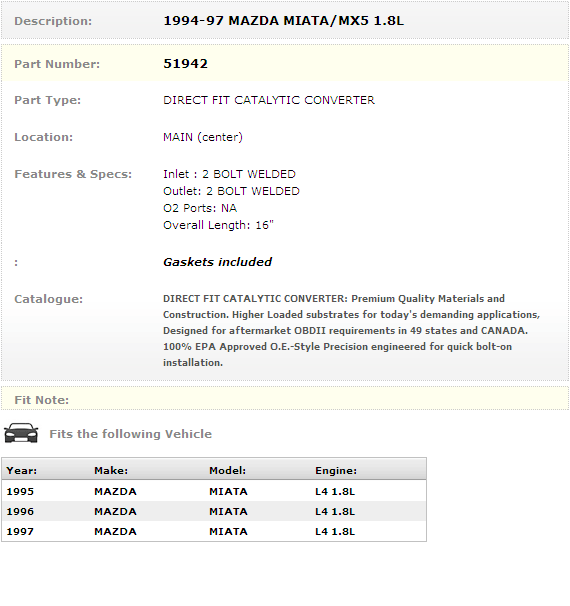Click the Engine: column header

(x=336, y=471)
